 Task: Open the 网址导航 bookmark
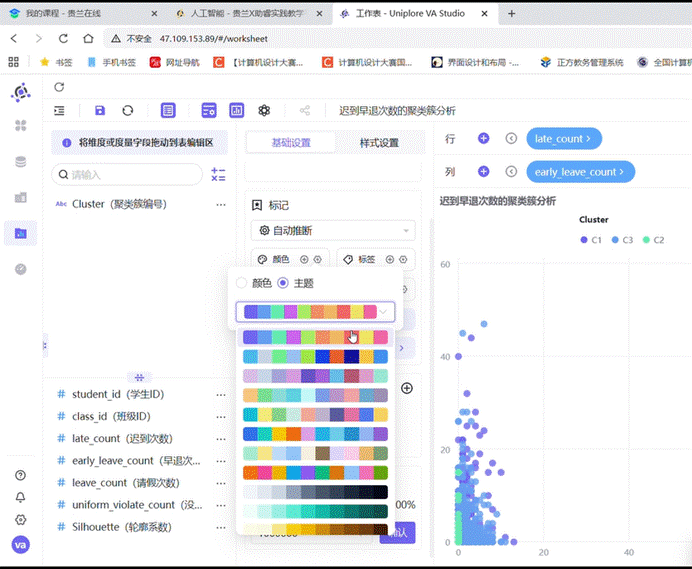(175, 62)
